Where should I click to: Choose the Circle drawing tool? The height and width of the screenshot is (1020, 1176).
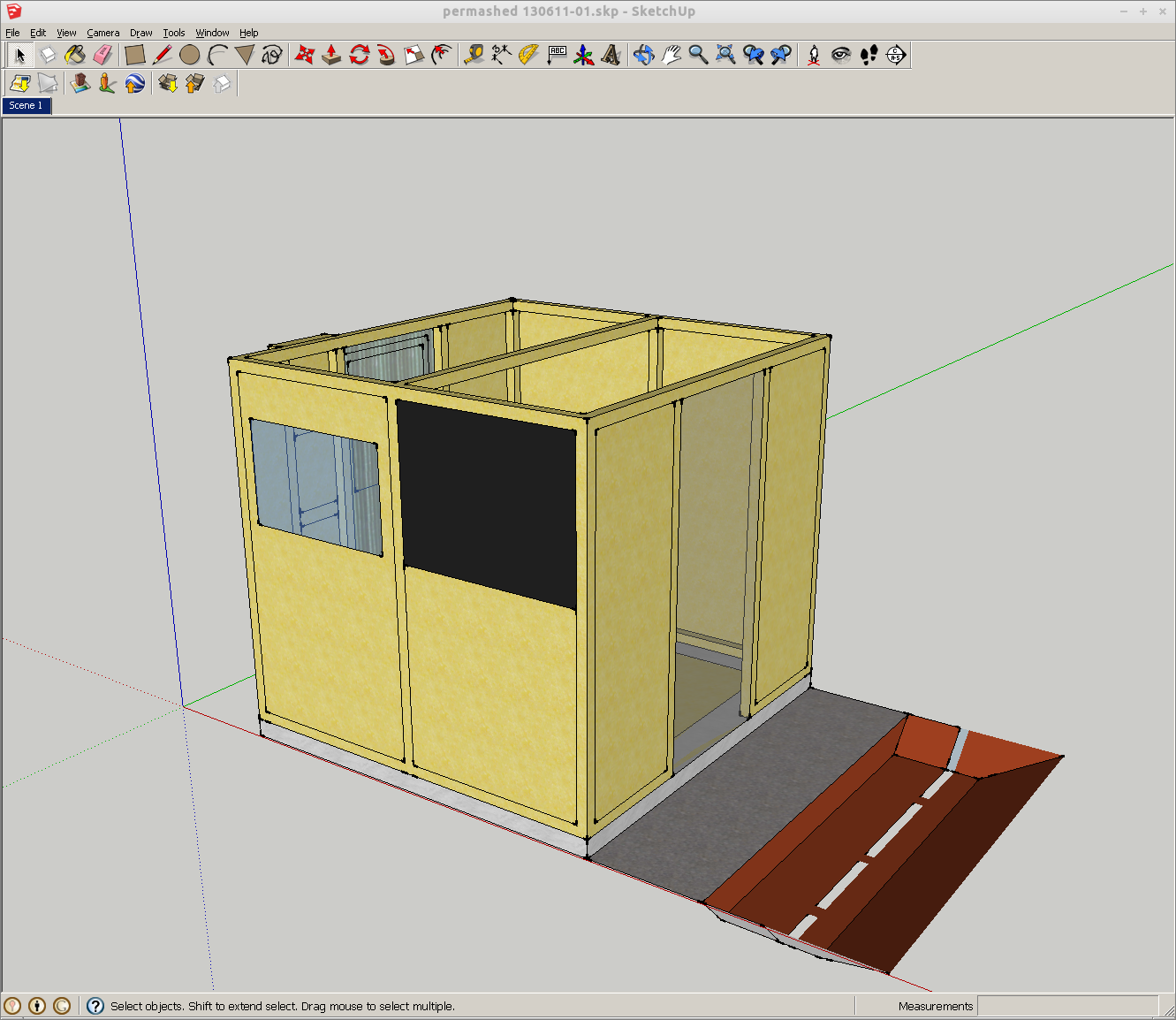pyautogui.click(x=189, y=55)
